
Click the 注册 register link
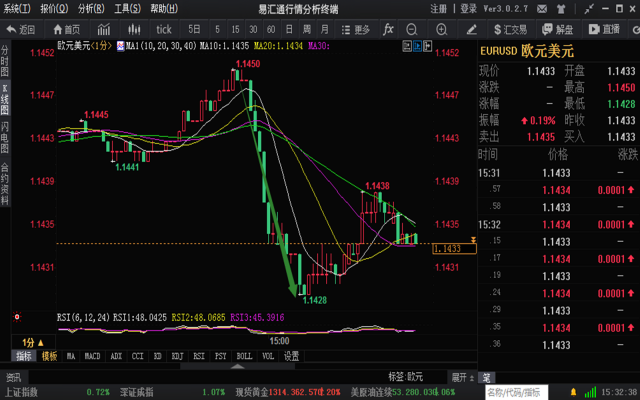[x=438, y=8]
